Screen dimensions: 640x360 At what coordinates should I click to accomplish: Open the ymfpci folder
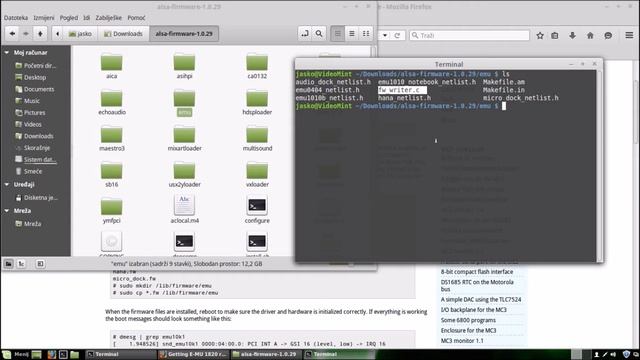tap(111, 210)
